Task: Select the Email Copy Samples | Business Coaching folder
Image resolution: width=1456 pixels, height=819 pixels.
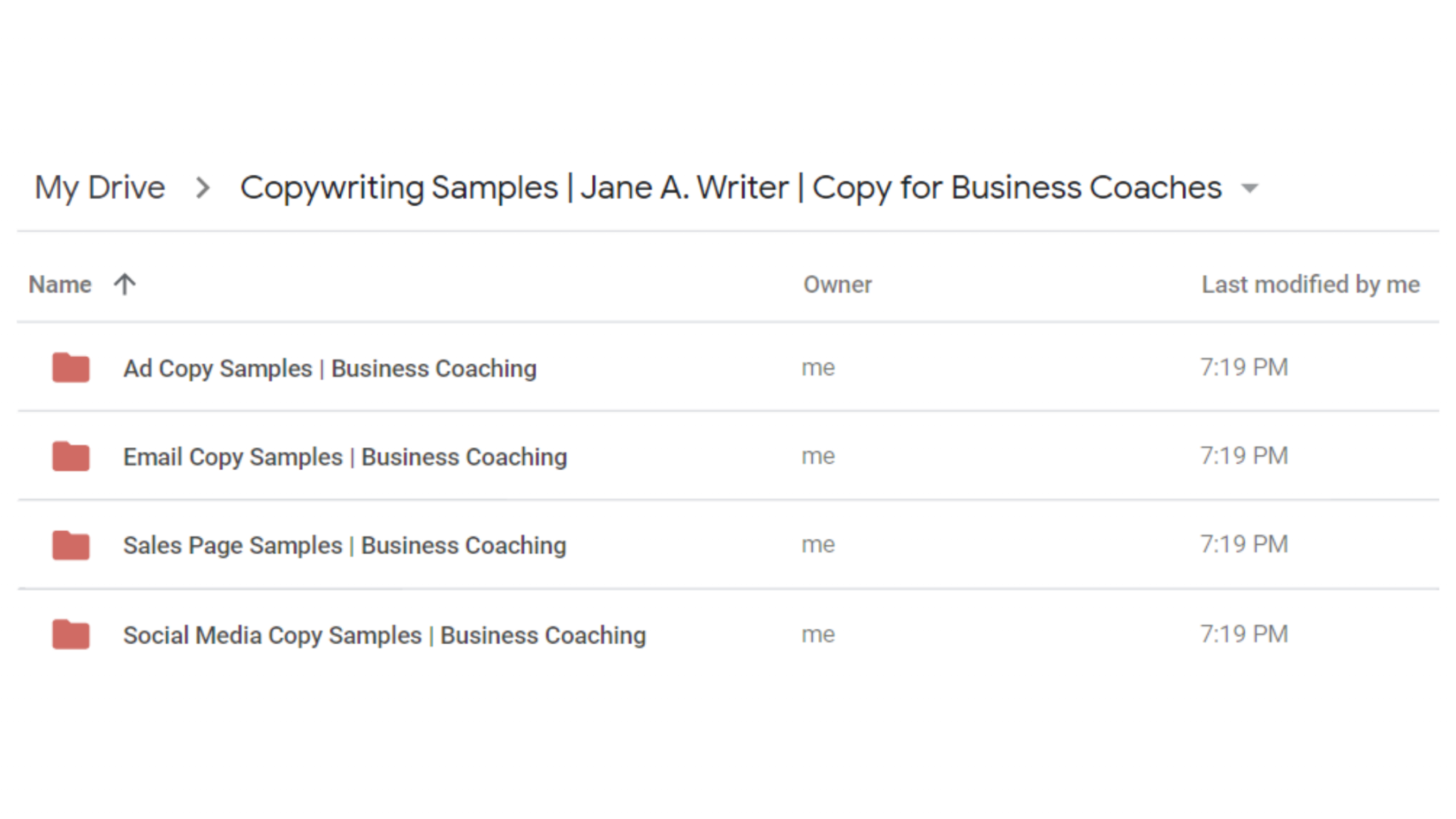Action: pos(345,456)
